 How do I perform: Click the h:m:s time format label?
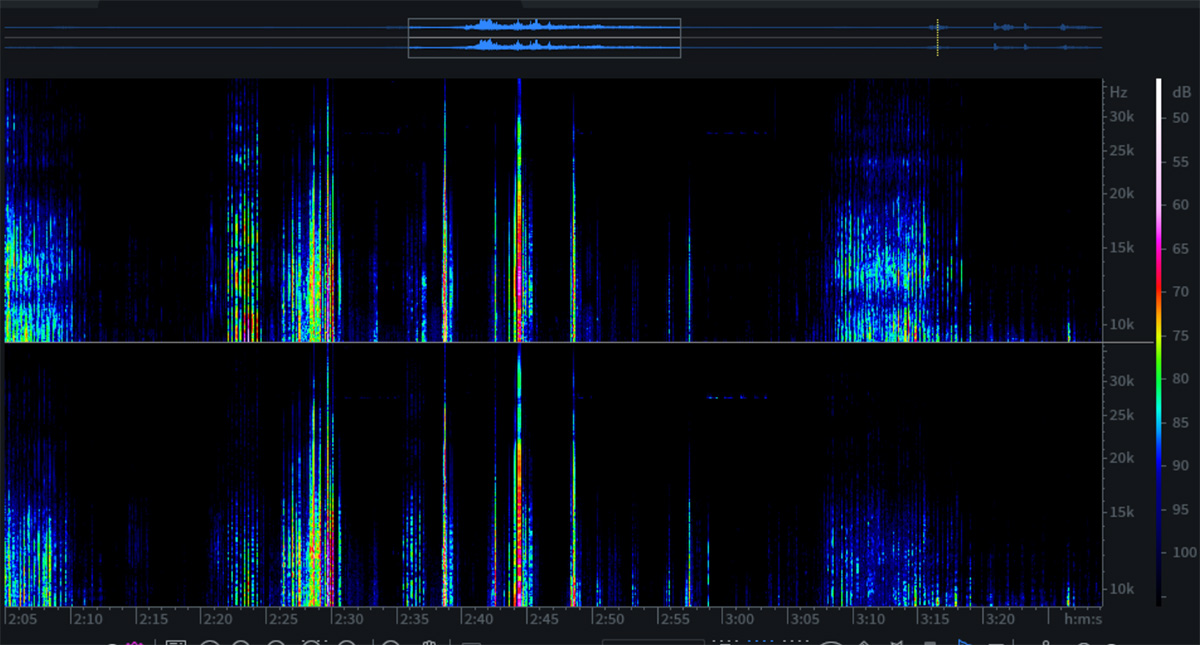point(1081,619)
